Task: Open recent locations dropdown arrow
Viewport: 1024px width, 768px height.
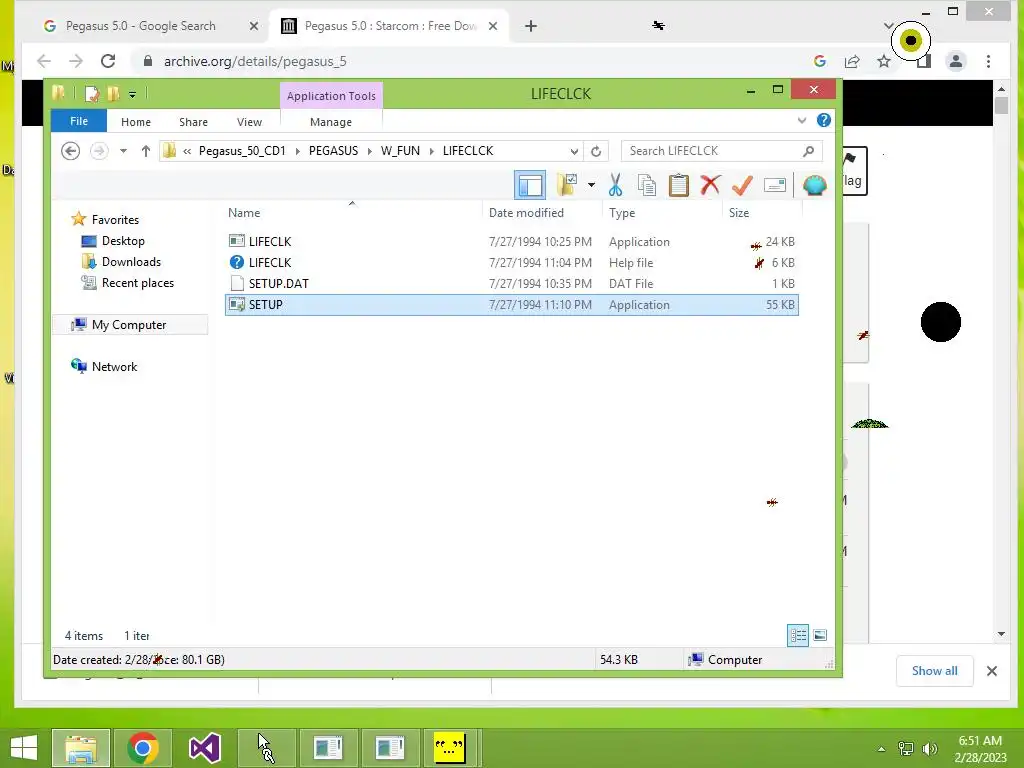Action: pyautogui.click(x=123, y=151)
